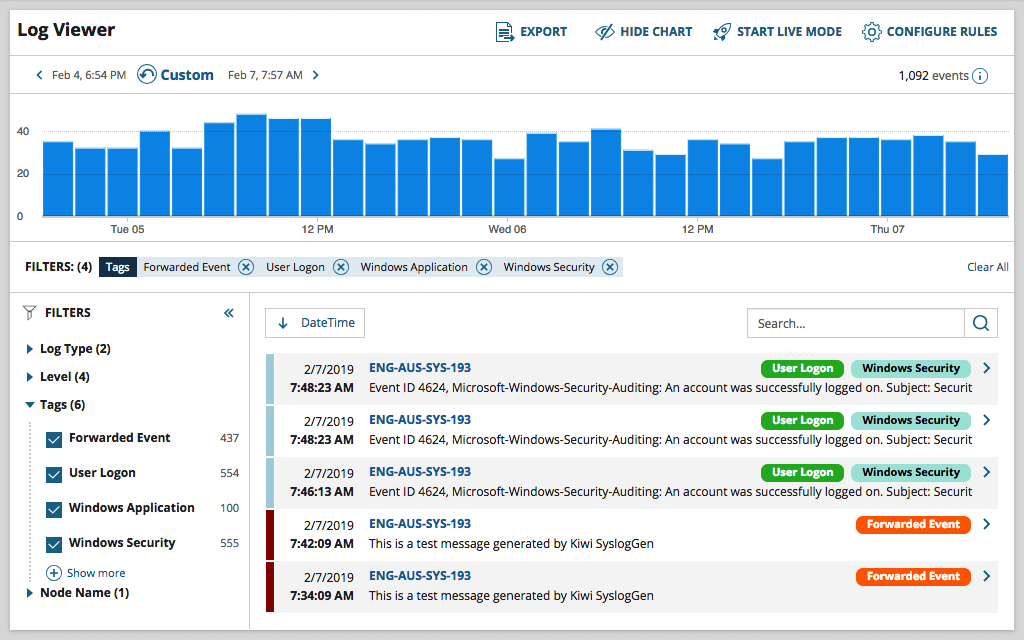The width and height of the screenshot is (1024, 640).
Task: Click the Clear All filters link
Action: coord(987,267)
